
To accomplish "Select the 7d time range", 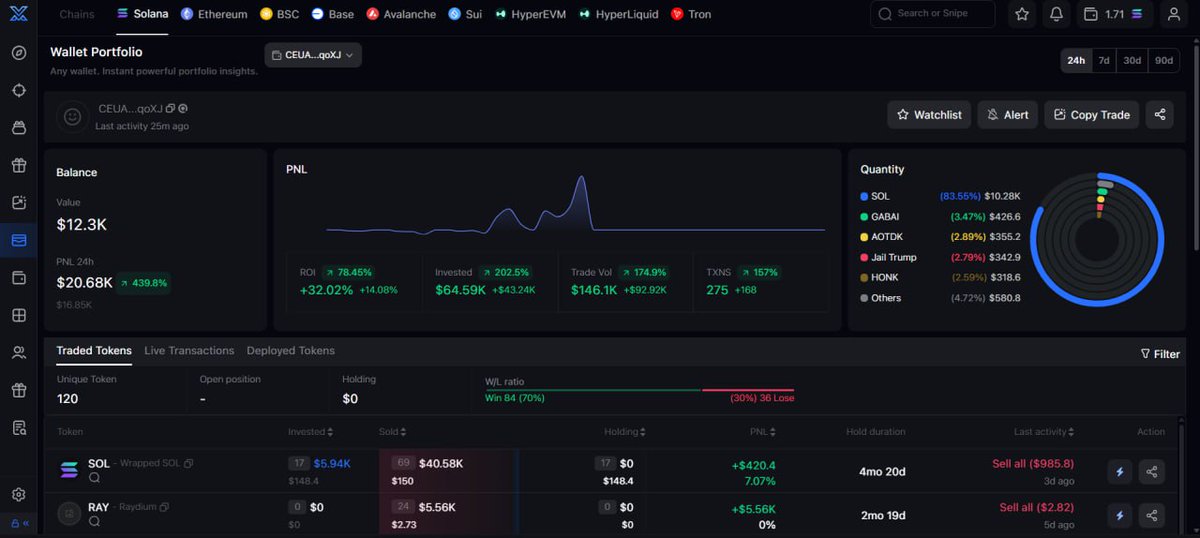I will pyautogui.click(x=1104, y=60).
